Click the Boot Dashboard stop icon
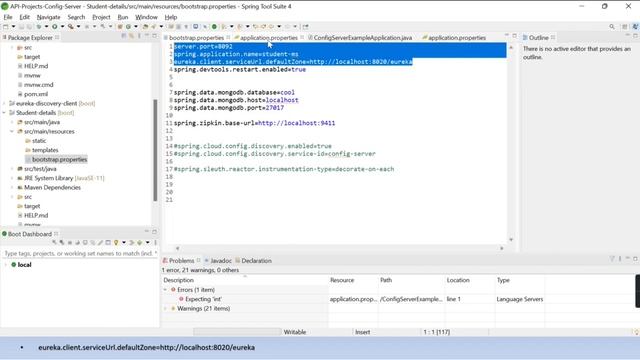This screenshot has width=640, height=360. [x=70, y=242]
